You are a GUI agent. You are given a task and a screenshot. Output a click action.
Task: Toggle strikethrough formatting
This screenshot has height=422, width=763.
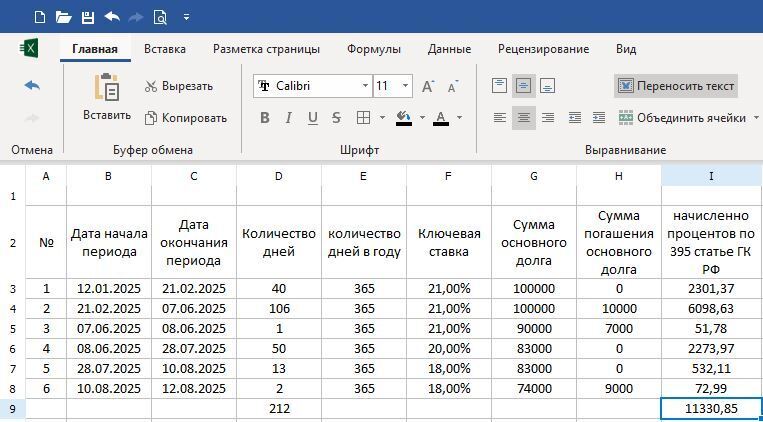coord(336,118)
